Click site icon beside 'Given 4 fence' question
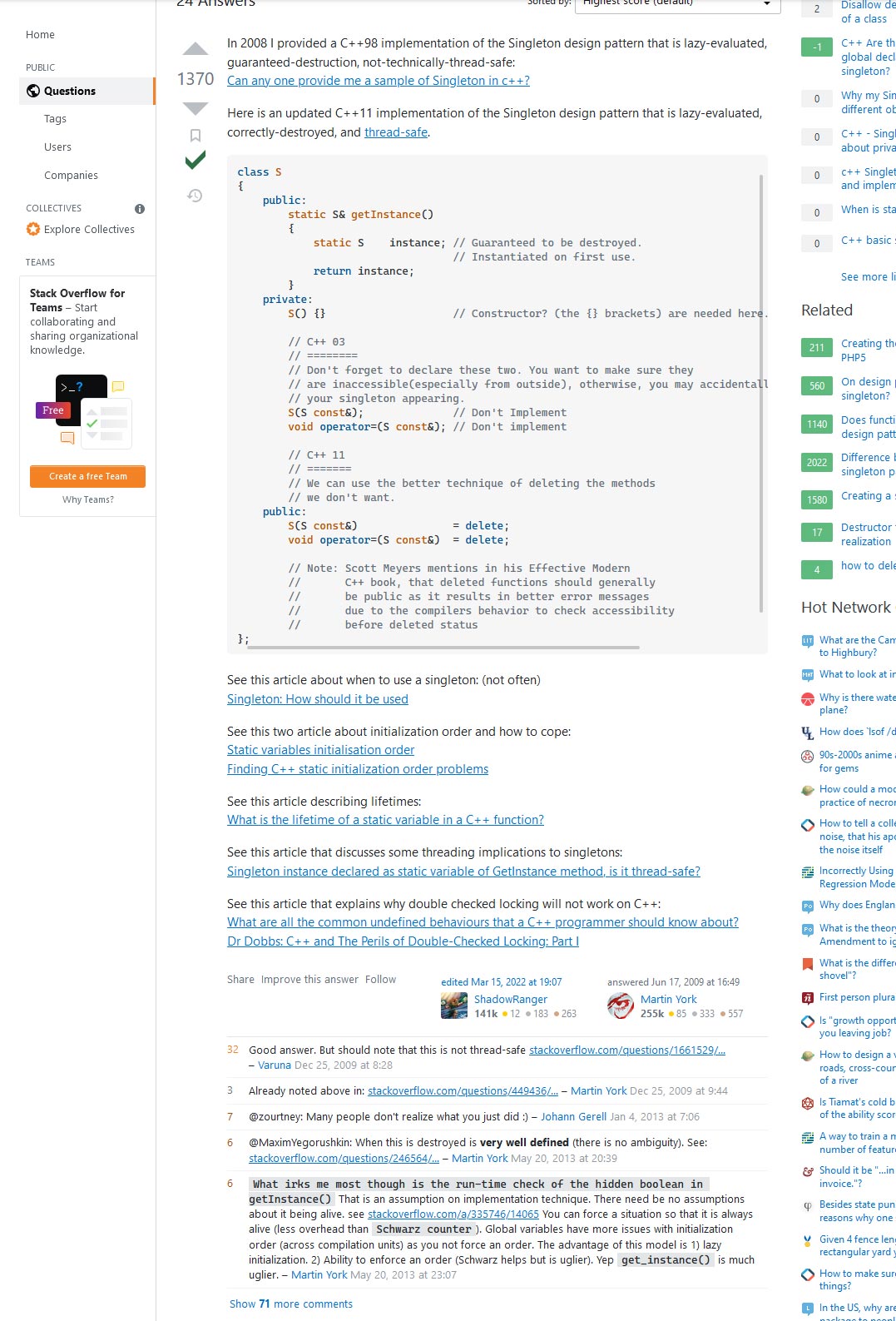 point(807,1240)
